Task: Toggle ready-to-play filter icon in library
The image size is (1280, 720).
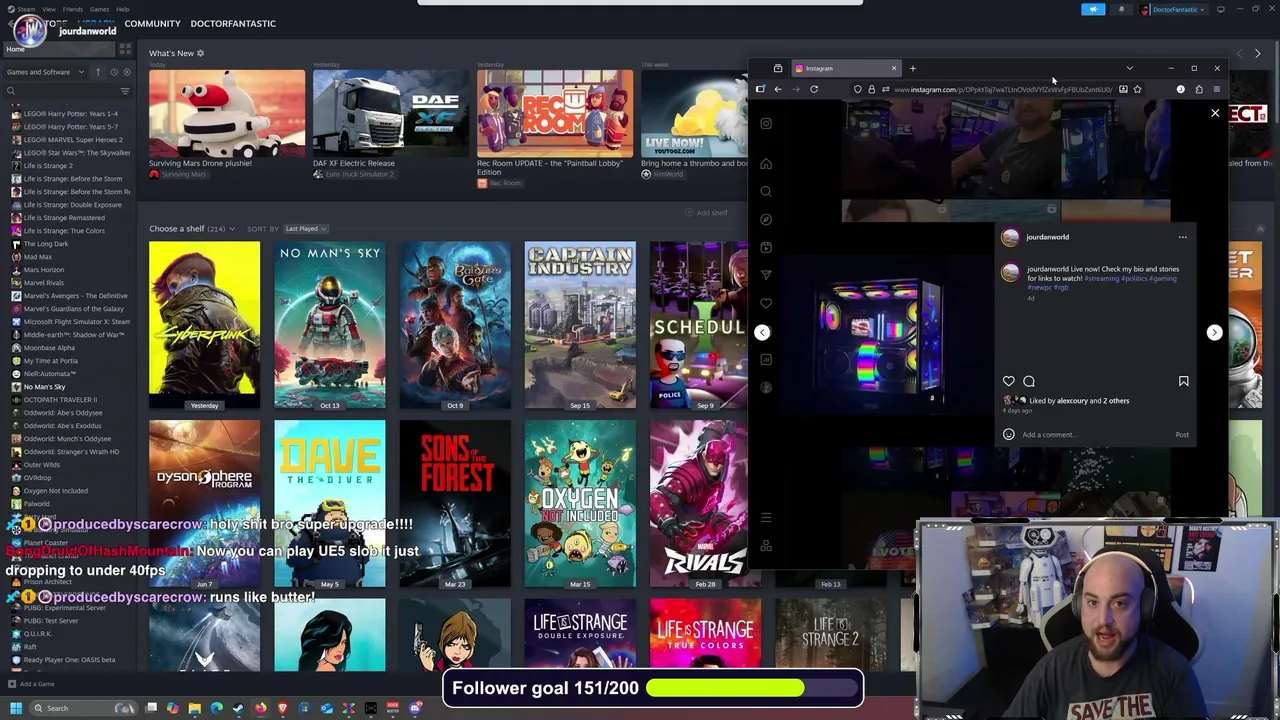Action: point(126,72)
